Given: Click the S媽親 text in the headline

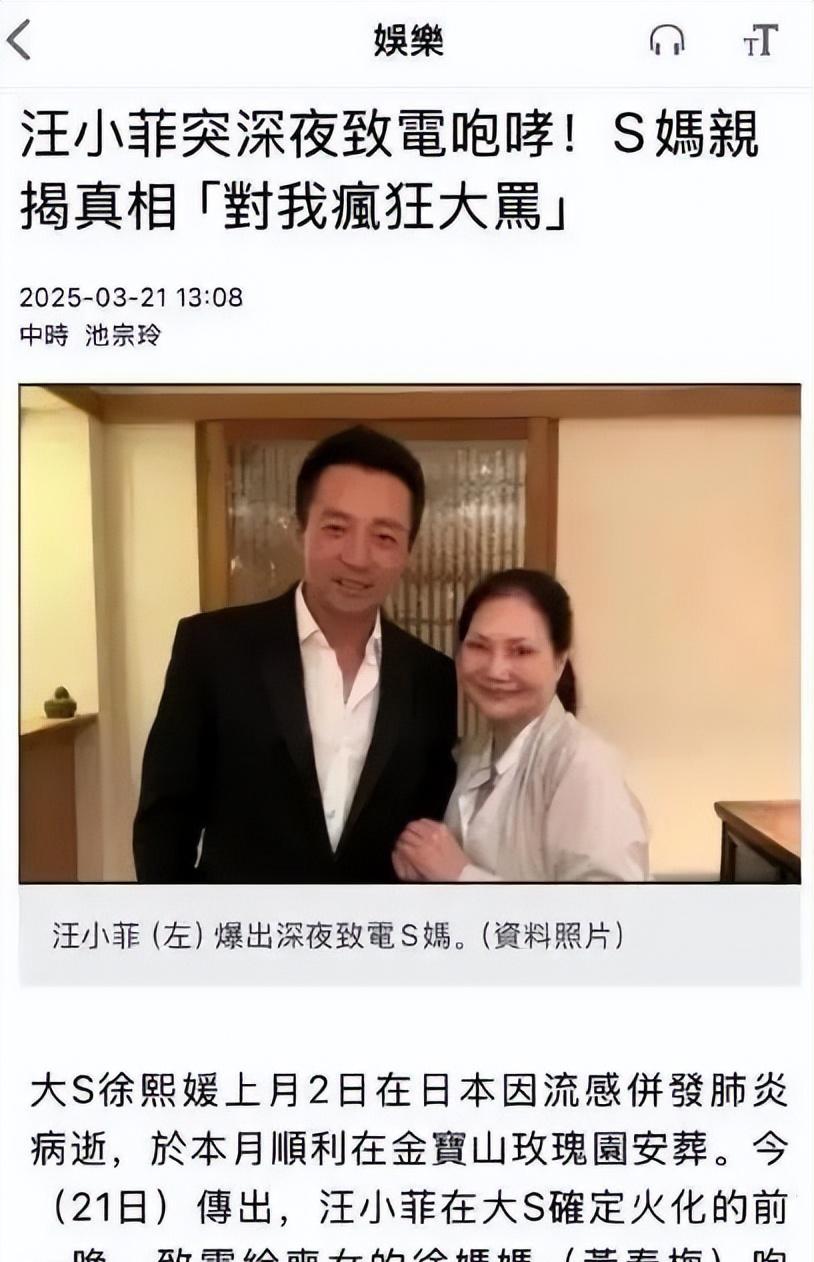Looking at the screenshot, I should click(x=684, y=138).
